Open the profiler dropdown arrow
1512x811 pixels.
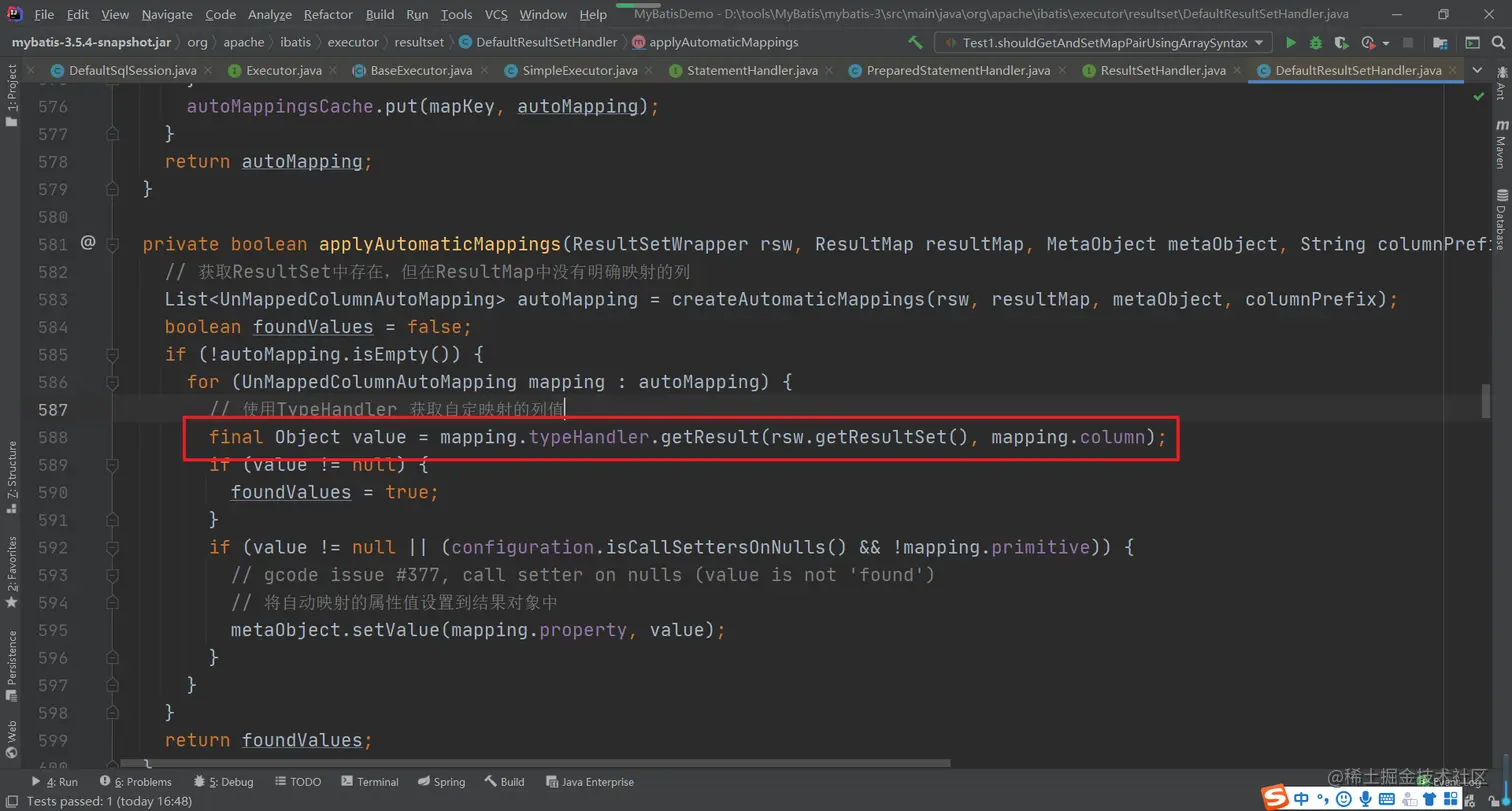pos(1385,43)
